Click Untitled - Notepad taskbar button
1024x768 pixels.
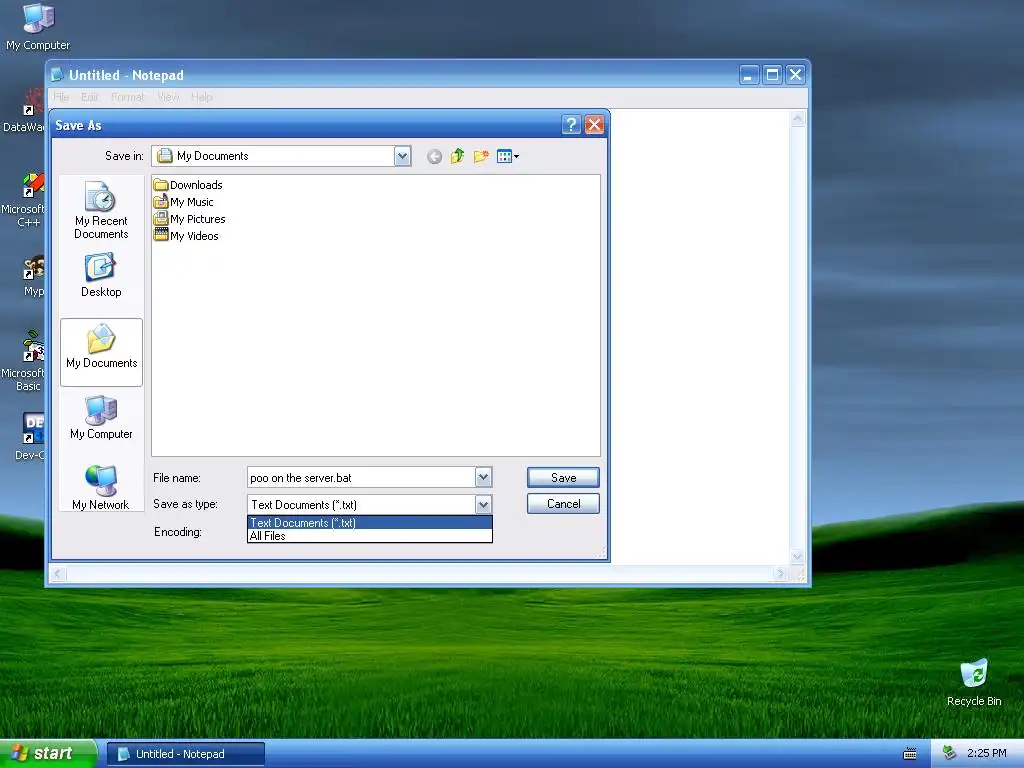185,754
